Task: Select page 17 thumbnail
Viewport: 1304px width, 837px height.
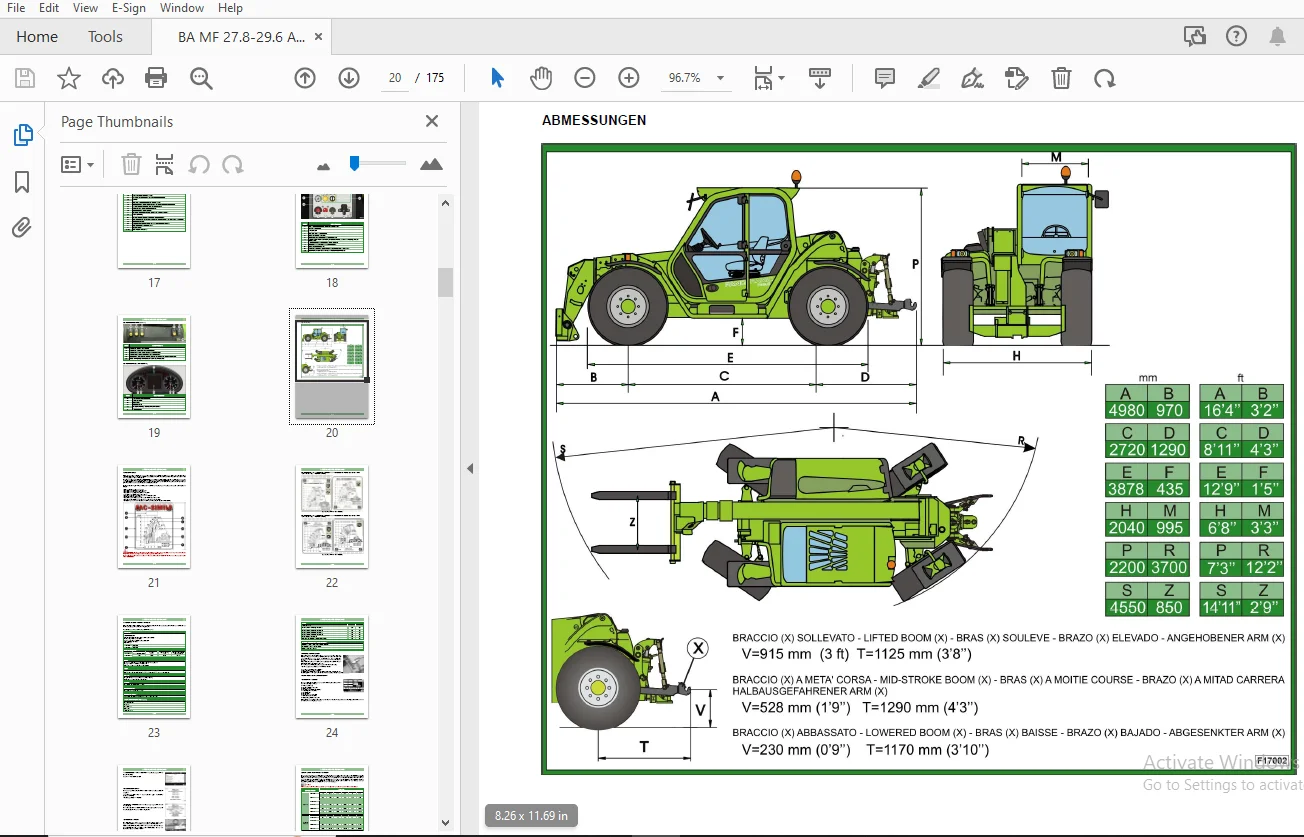Action: coord(154,231)
